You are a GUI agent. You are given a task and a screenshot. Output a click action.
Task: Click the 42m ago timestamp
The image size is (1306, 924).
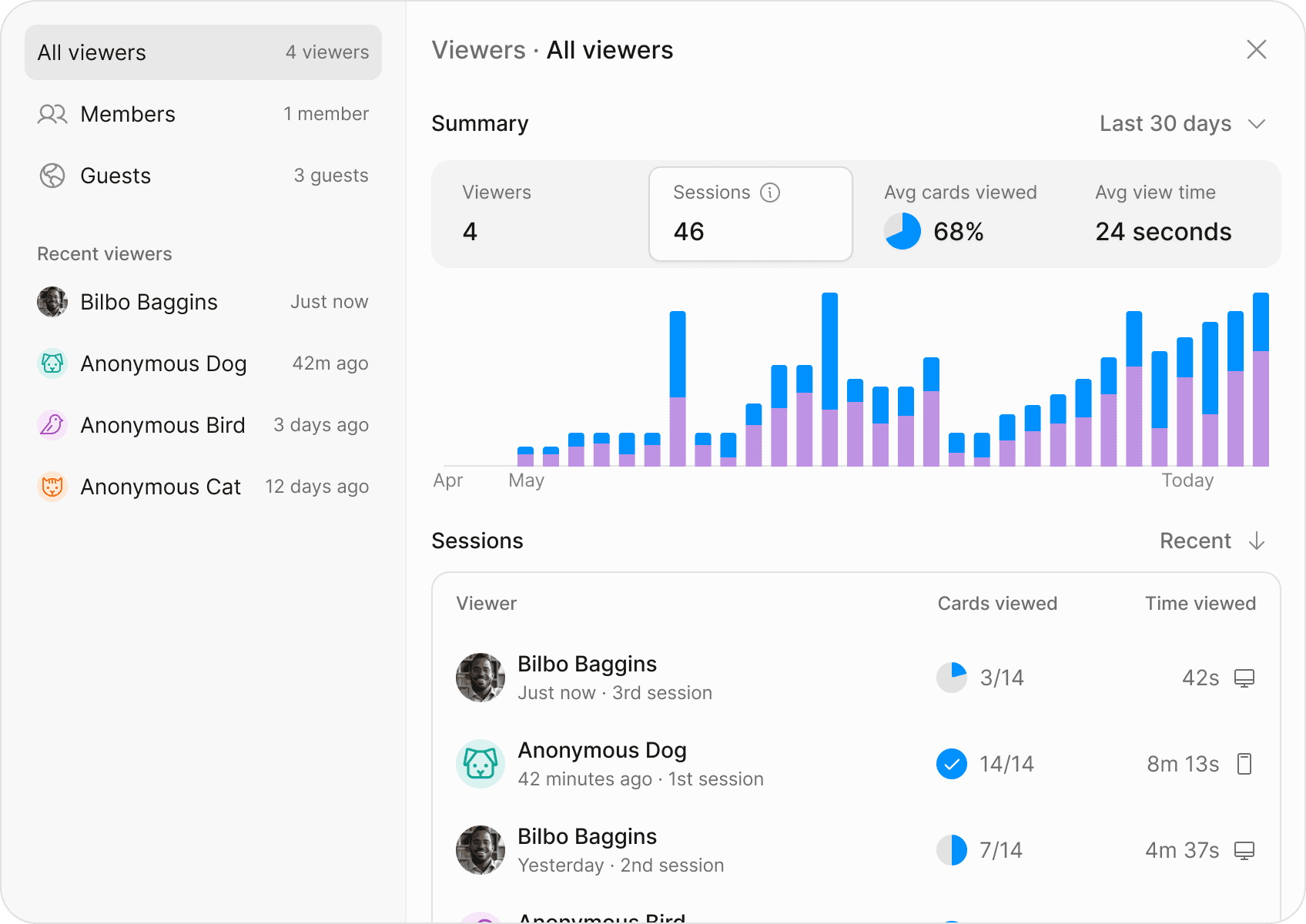[x=330, y=363]
